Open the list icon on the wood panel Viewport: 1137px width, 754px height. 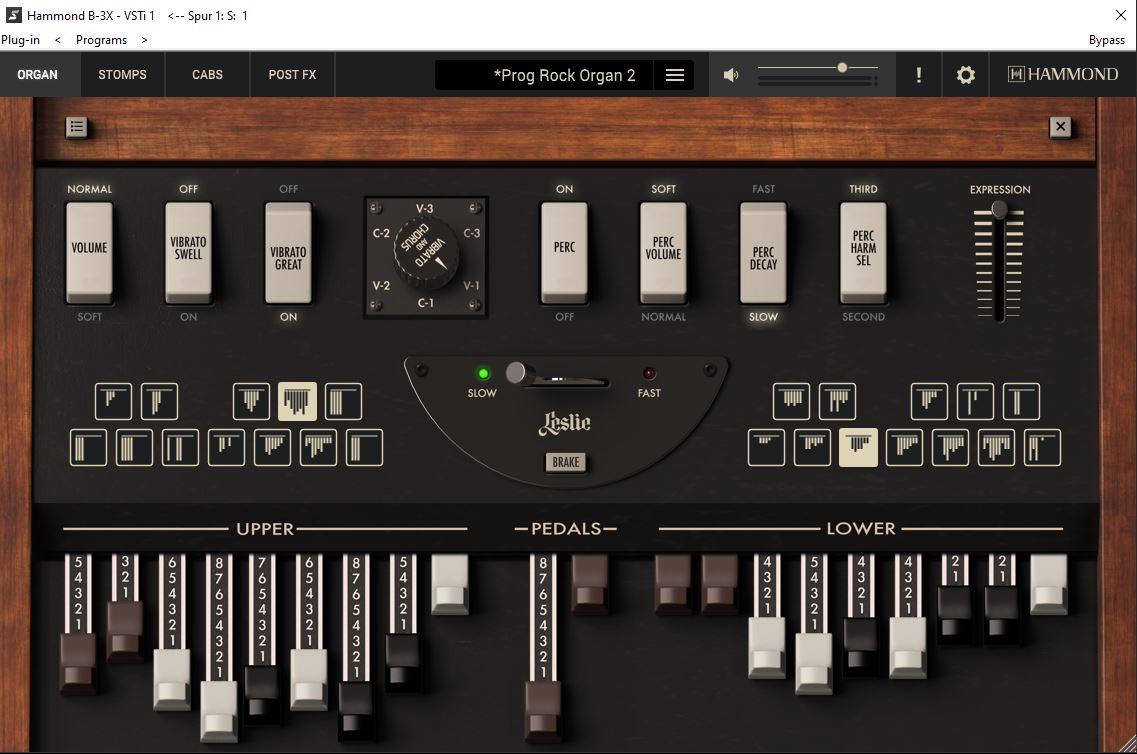pyautogui.click(x=77, y=128)
